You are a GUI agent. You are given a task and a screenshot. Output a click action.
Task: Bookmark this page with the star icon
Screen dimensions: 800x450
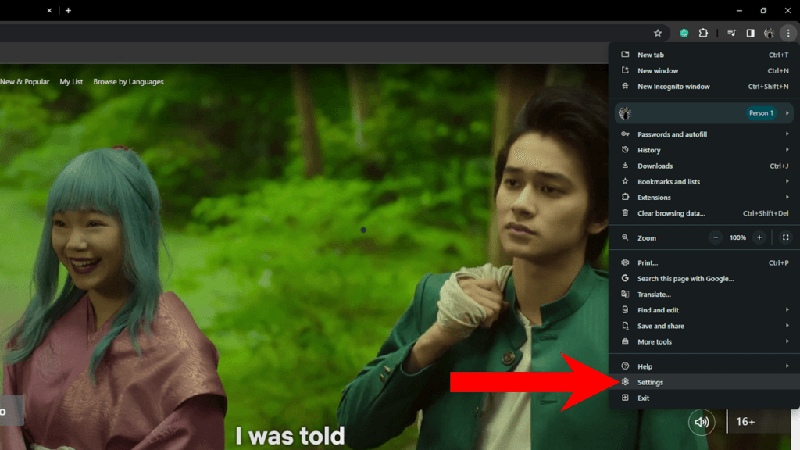[x=657, y=33]
